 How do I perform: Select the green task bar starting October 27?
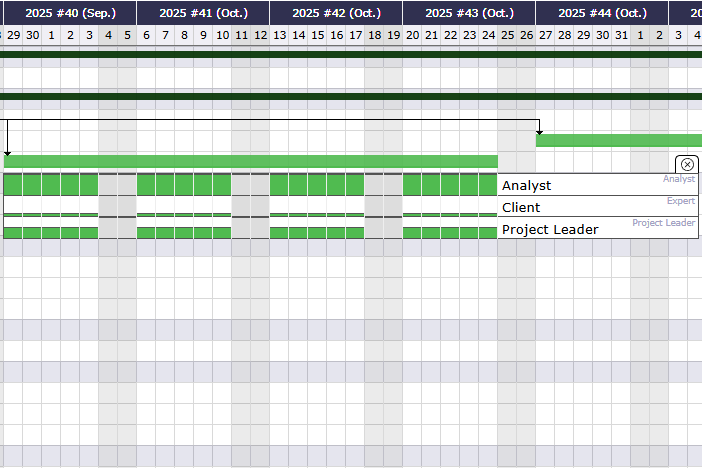[618, 140]
